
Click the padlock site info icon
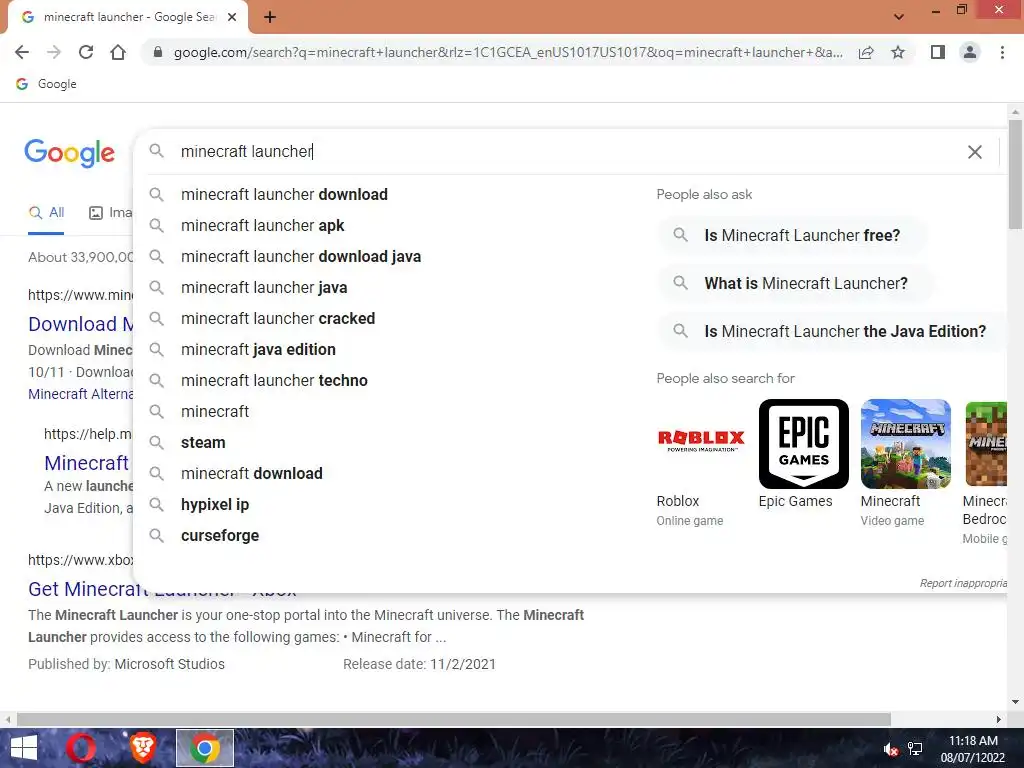(157, 52)
